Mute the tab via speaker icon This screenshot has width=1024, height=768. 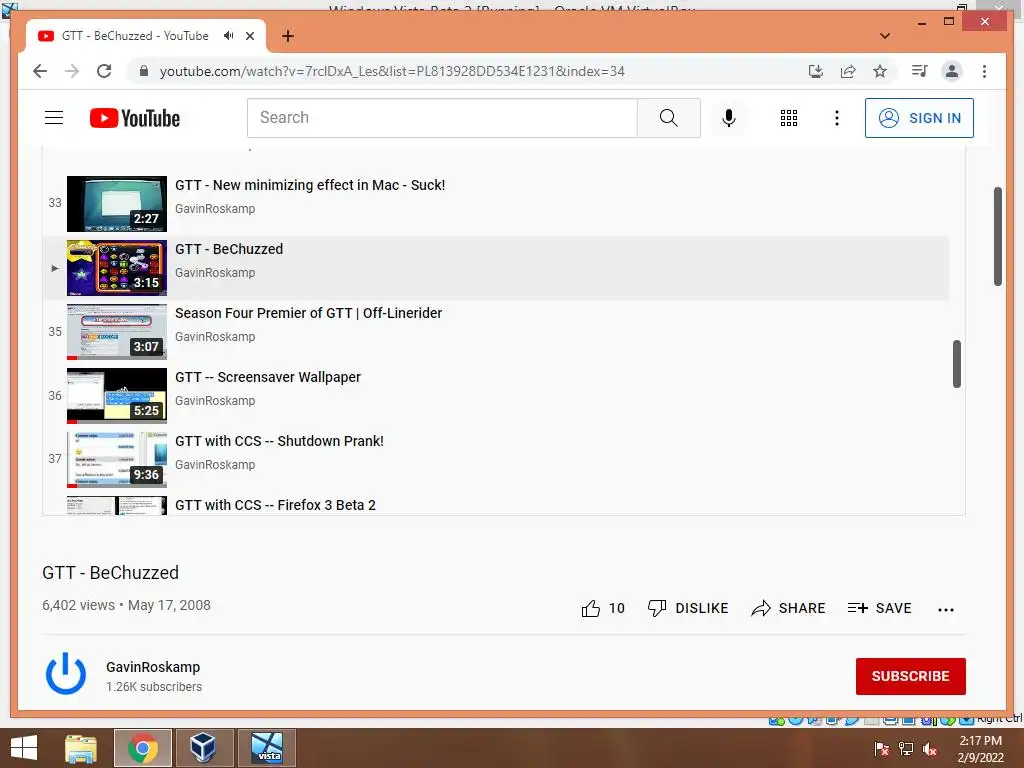pyautogui.click(x=229, y=35)
